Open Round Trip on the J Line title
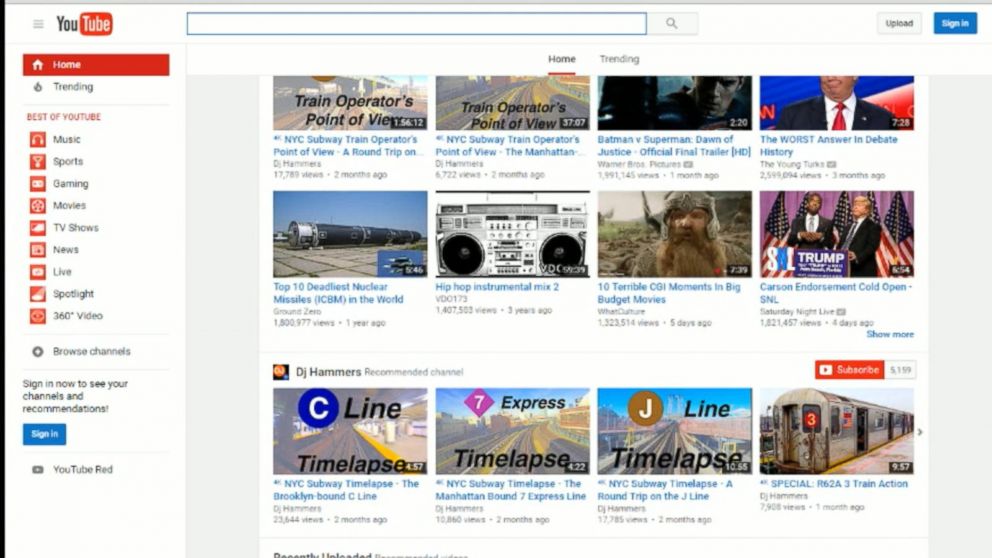This screenshot has height=558, width=992. tap(665, 490)
